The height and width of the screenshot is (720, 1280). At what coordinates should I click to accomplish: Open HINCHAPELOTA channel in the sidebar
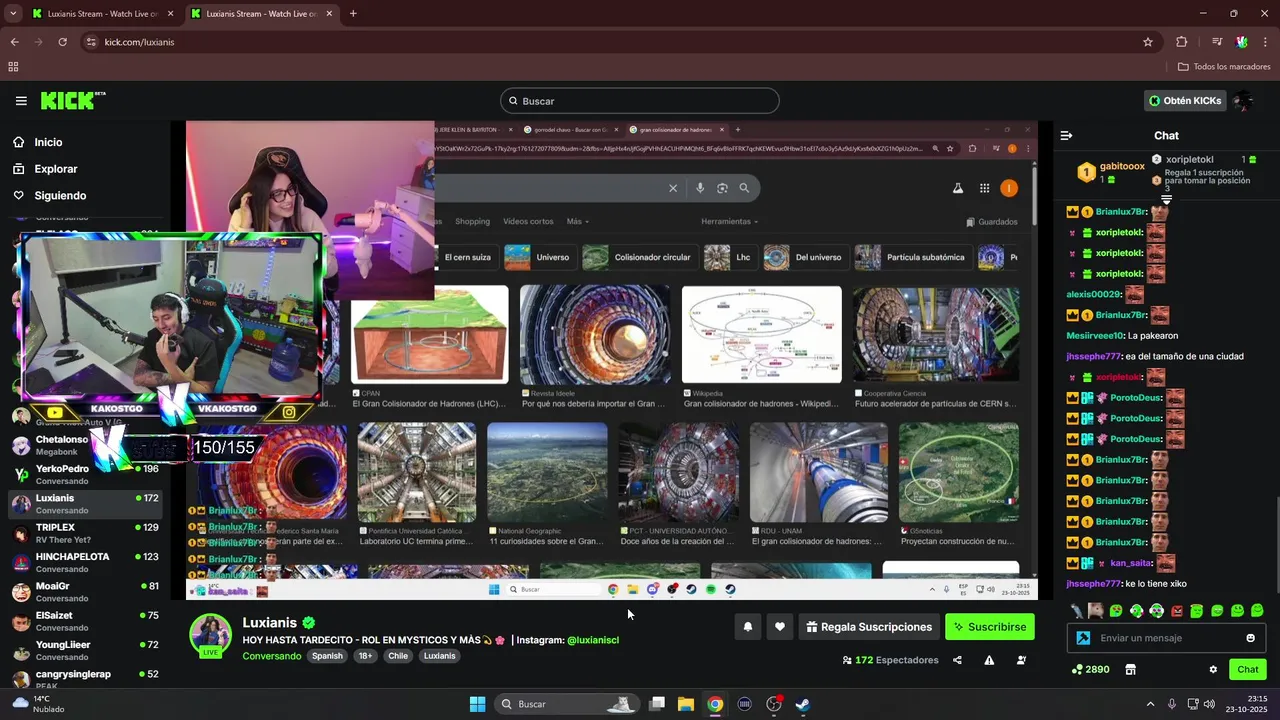[85, 562]
